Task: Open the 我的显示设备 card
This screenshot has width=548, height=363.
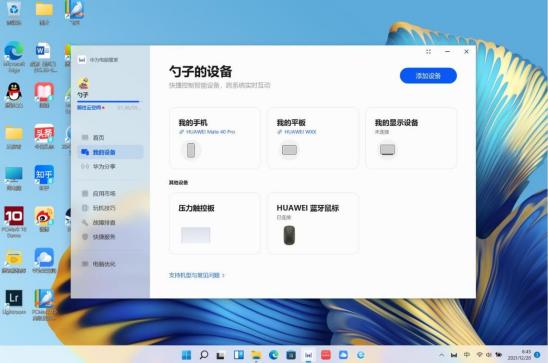Action: pos(411,138)
